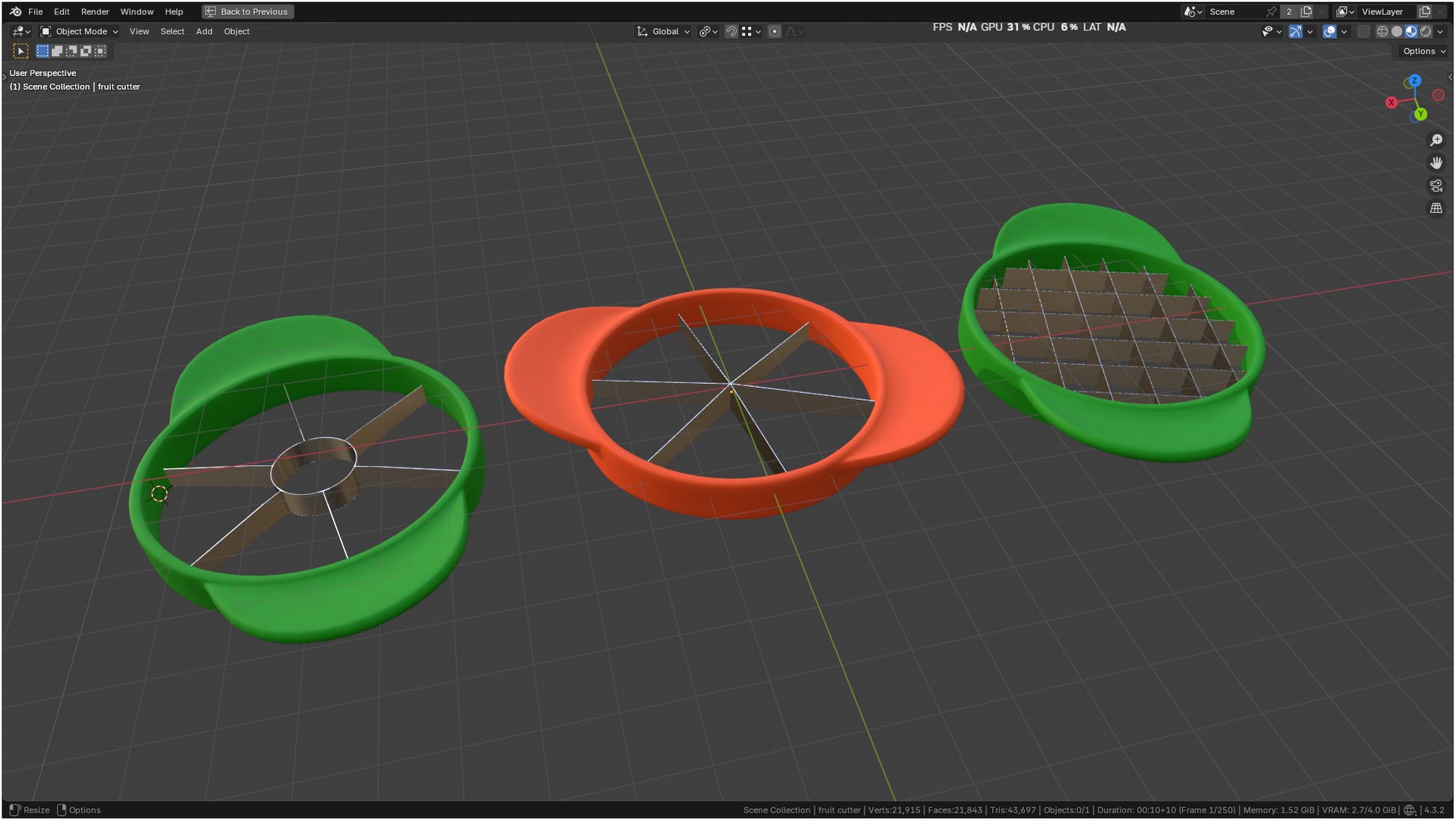
Task: Open the editor type dropdown
Action: 21,31
